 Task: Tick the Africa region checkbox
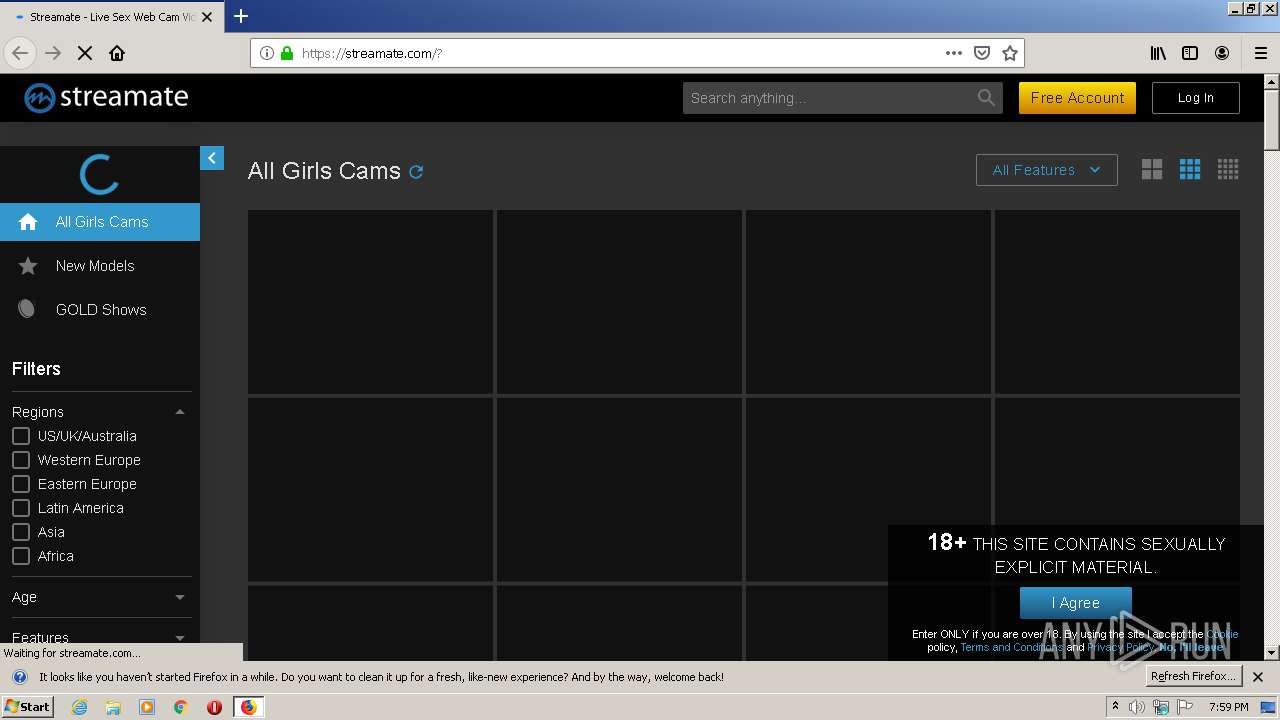(x=21, y=556)
